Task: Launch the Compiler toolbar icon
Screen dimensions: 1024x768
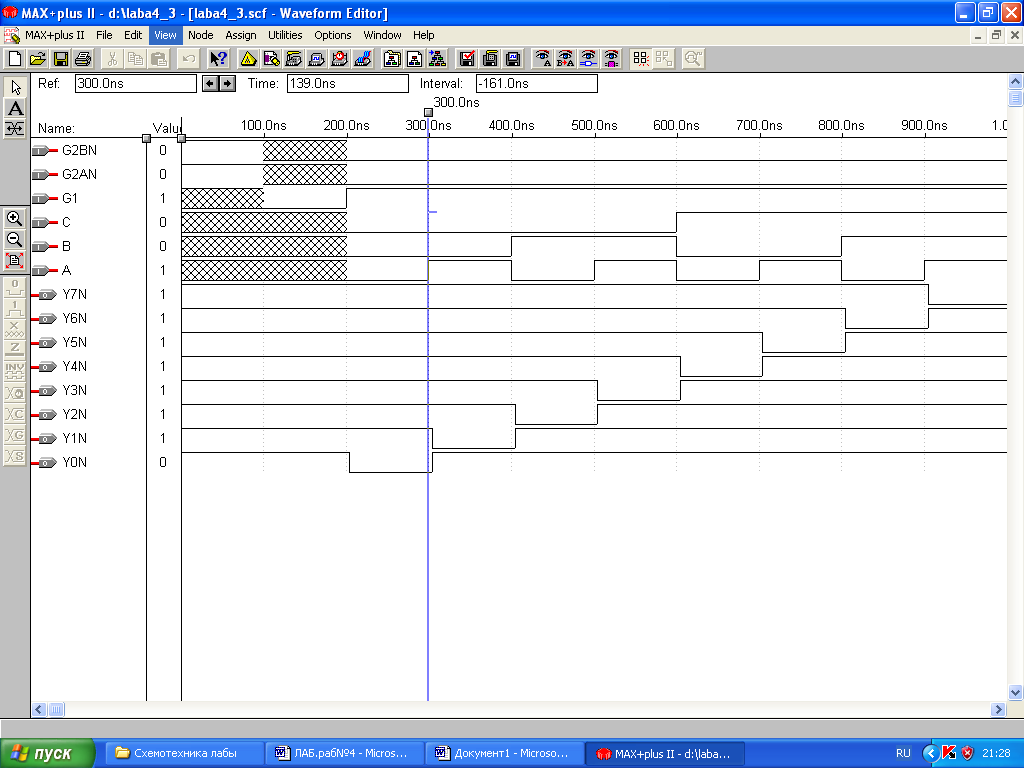Action: (x=294, y=59)
